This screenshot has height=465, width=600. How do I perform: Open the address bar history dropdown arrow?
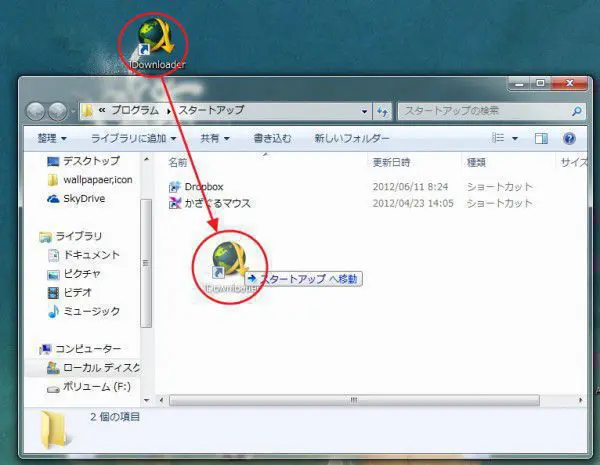[364, 111]
